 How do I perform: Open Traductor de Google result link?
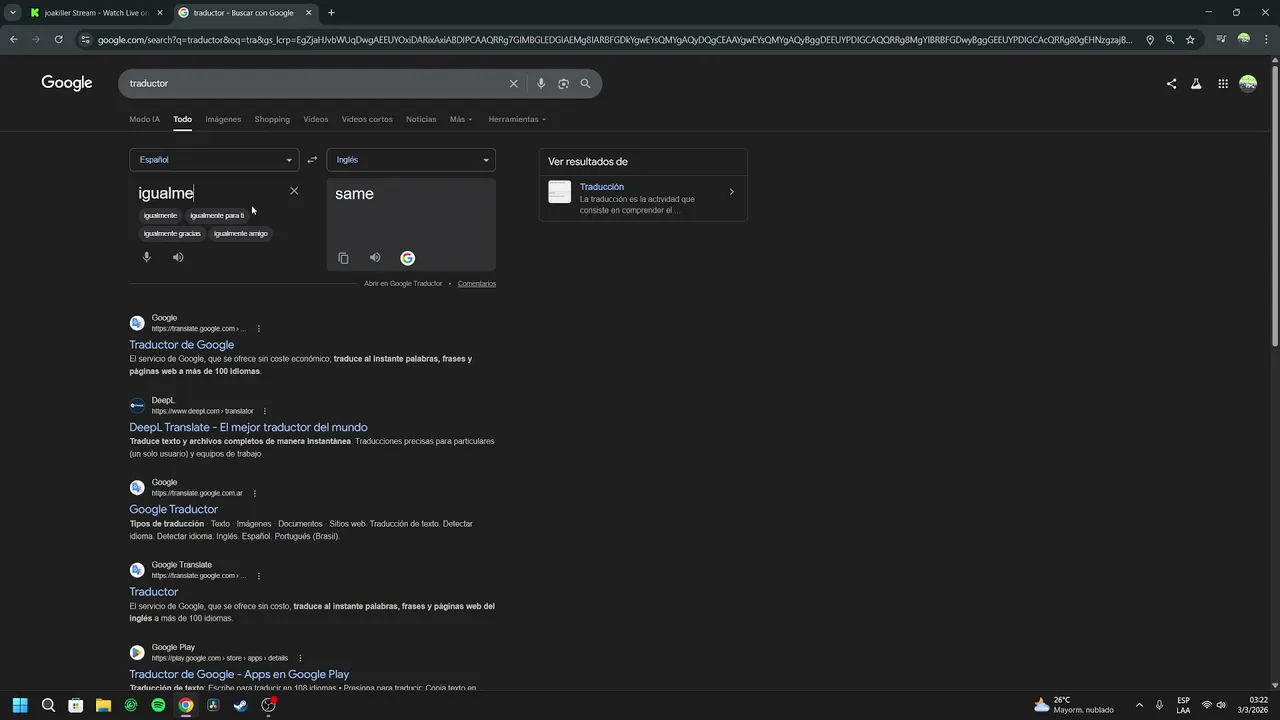click(x=182, y=345)
